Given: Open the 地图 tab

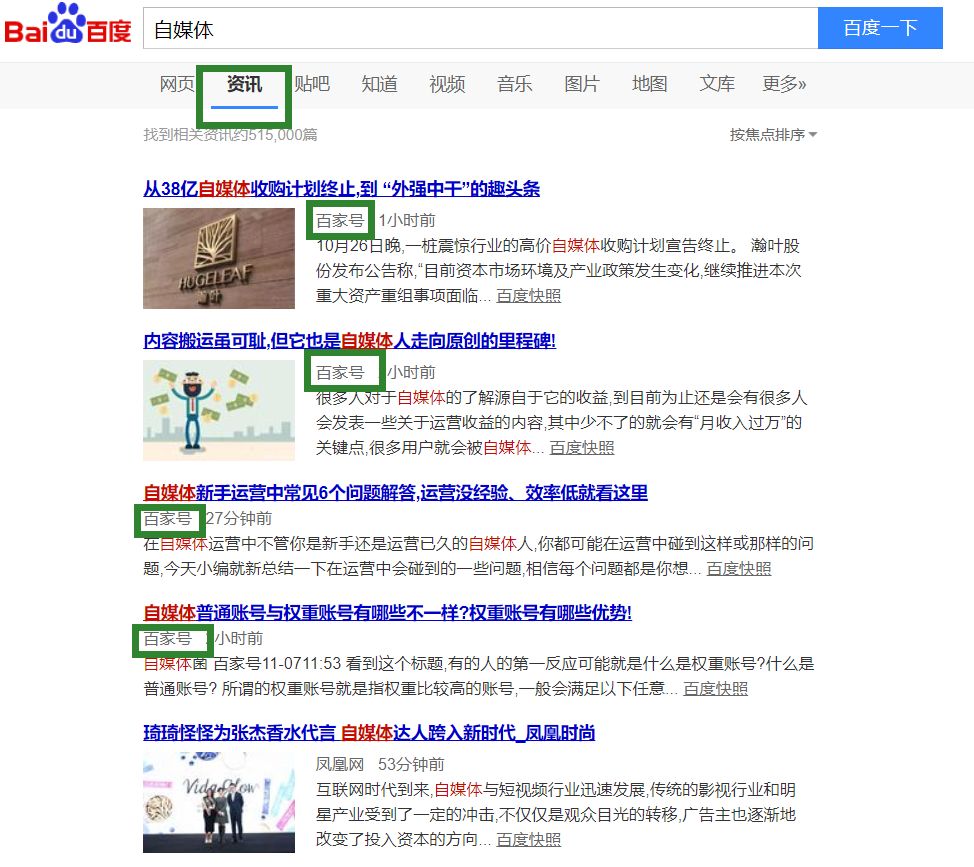Looking at the screenshot, I should [x=649, y=84].
